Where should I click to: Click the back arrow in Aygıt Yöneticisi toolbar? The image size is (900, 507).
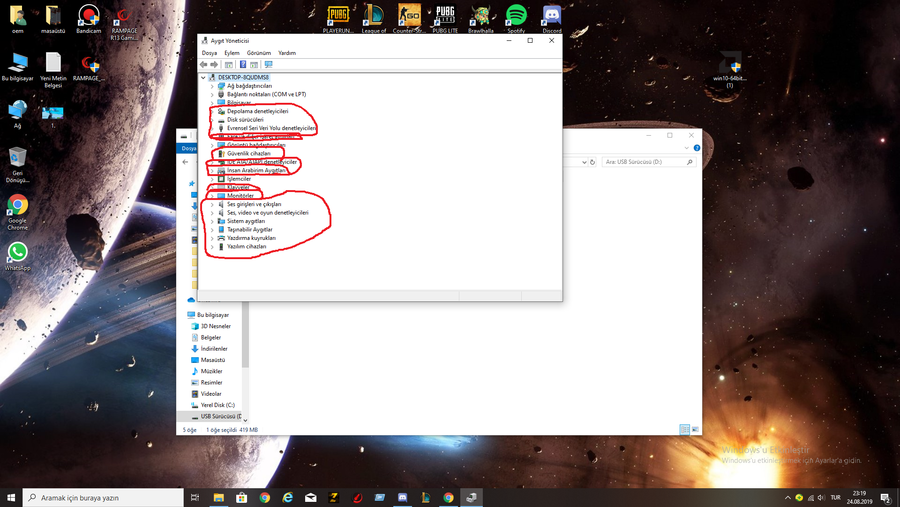tap(204, 65)
